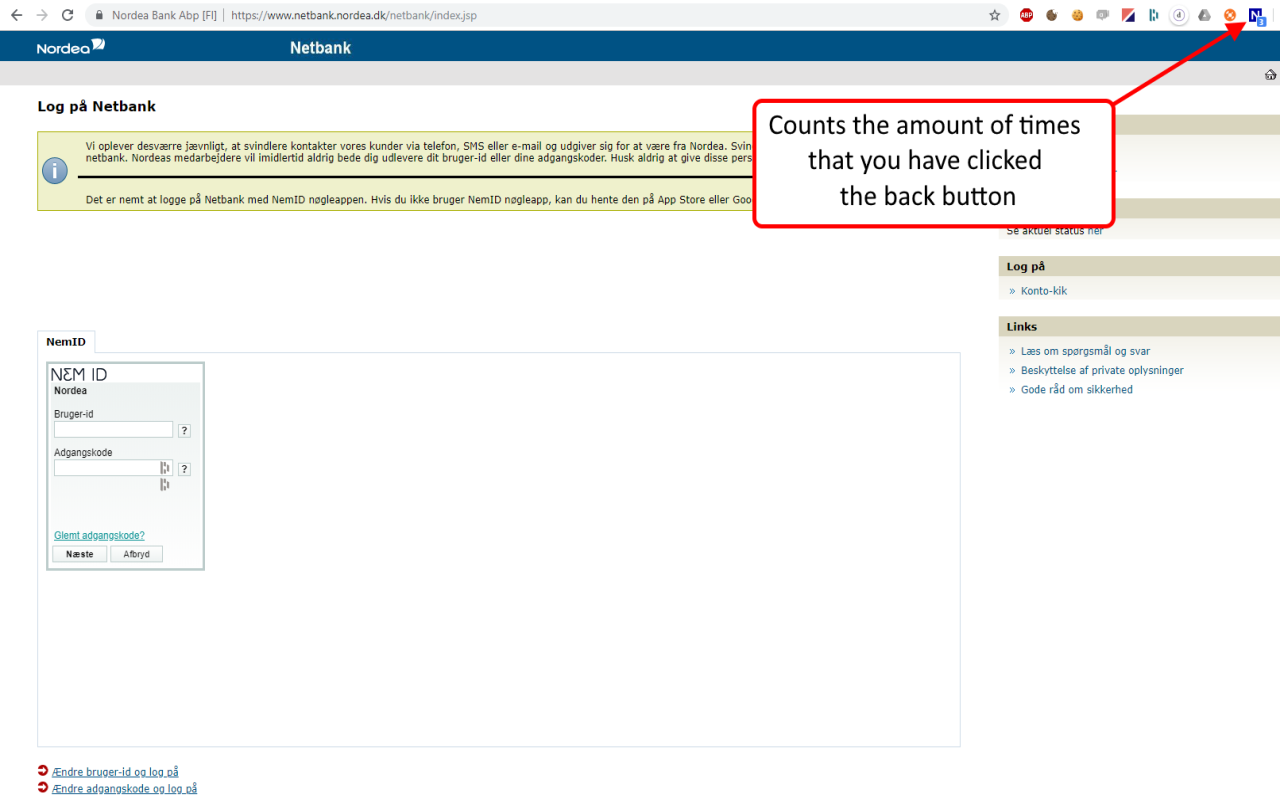The width and height of the screenshot is (1280, 800).
Task: Click 'Nordea' text in NemID box
Action: (x=70, y=391)
